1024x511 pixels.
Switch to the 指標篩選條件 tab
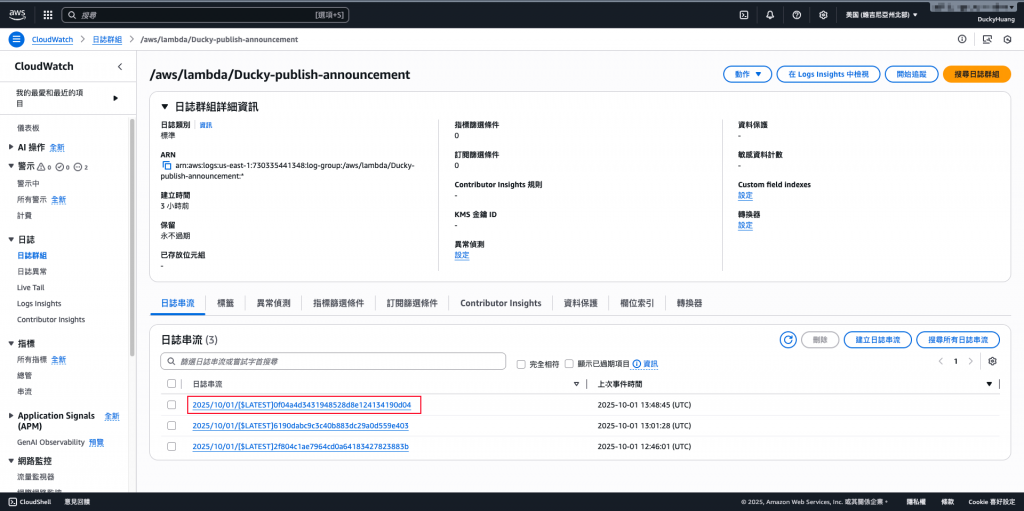coord(338,303)
